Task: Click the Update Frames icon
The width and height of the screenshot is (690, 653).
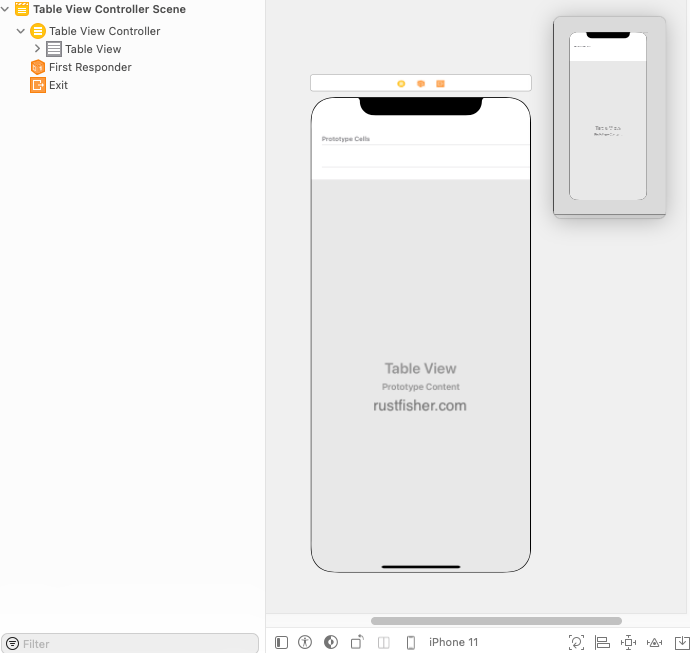Action: point(577,642)
